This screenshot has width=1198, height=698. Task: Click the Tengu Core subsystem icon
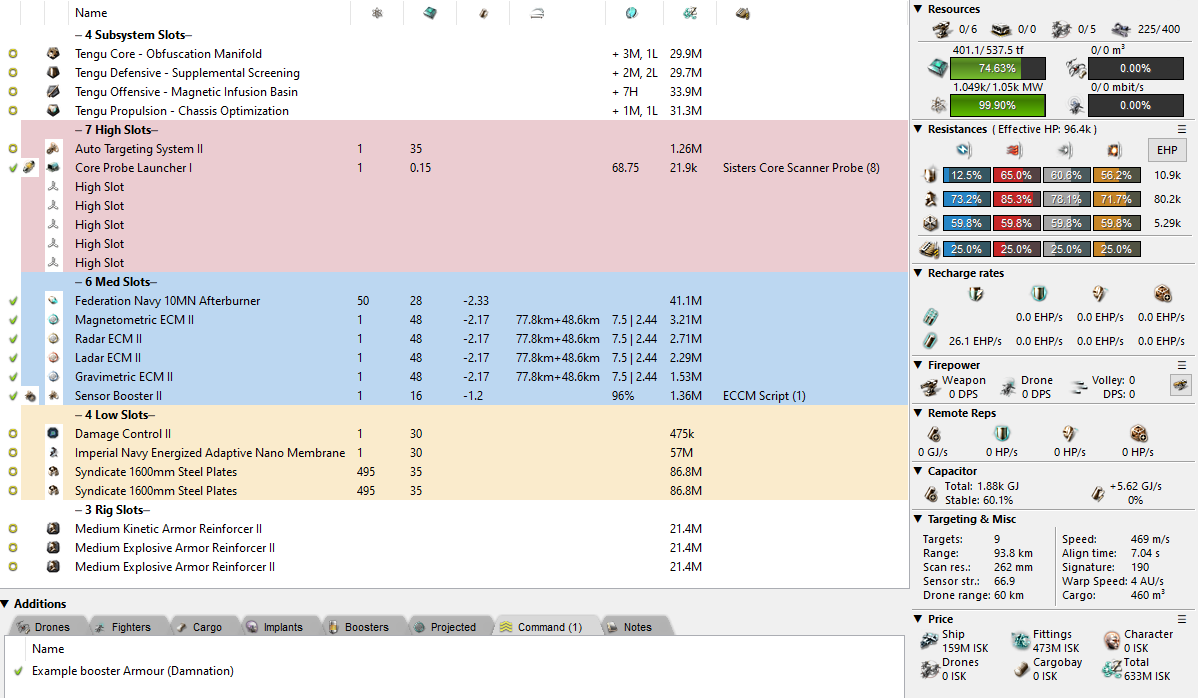(x=53, y=54)
